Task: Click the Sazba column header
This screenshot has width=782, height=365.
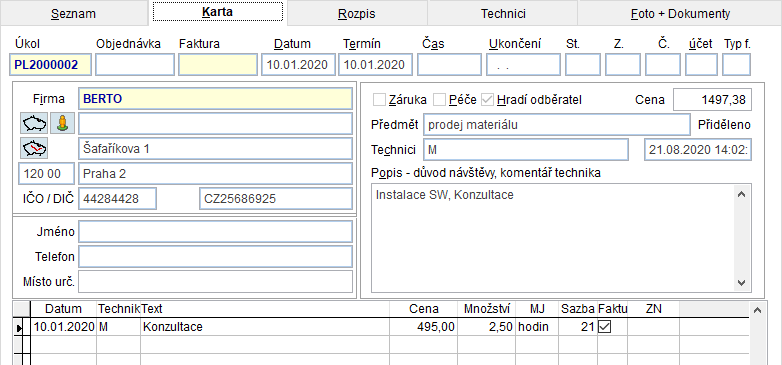Action: (578, 309)
